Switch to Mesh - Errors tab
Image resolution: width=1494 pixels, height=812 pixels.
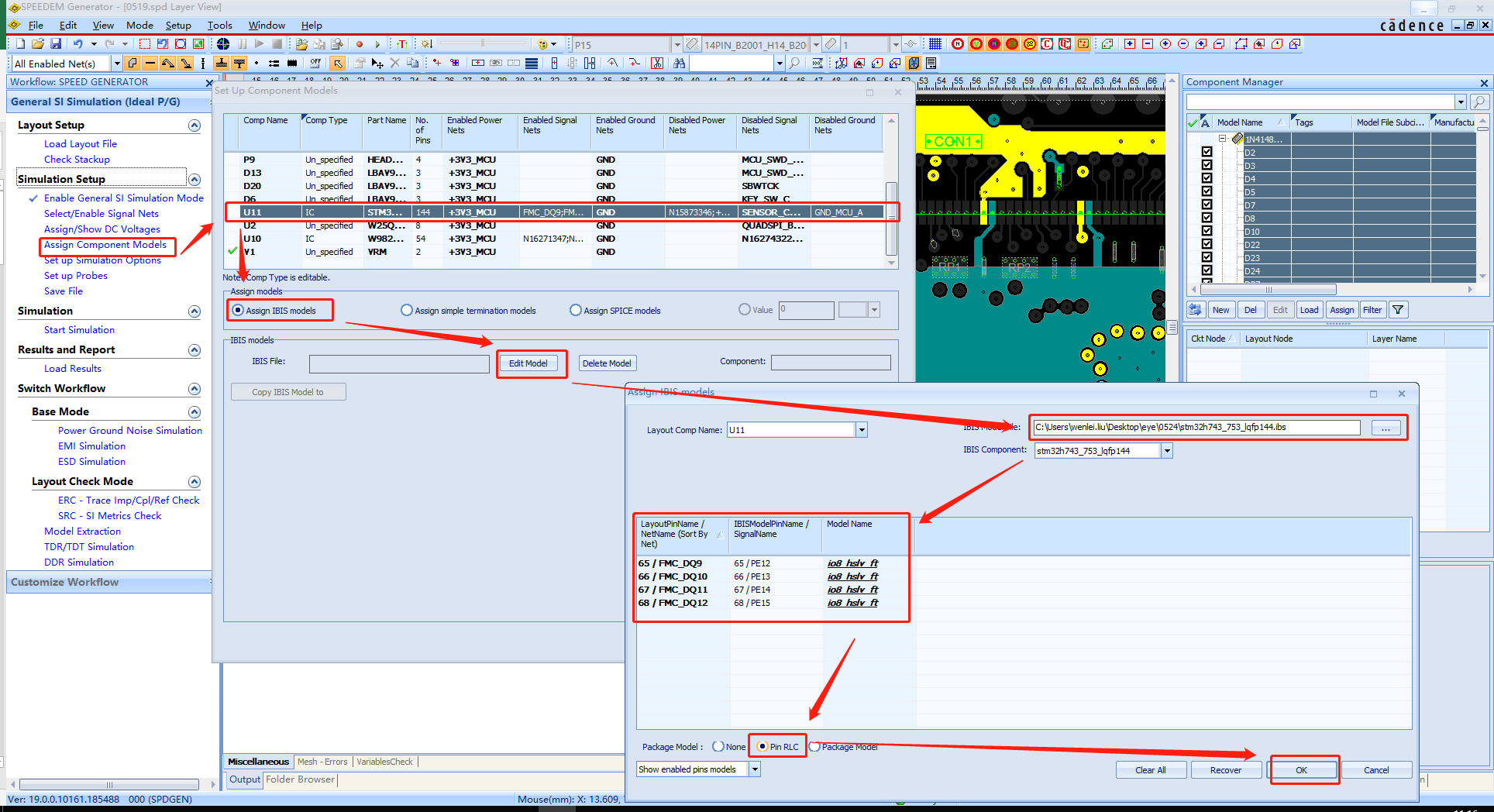tap(322, 762)
